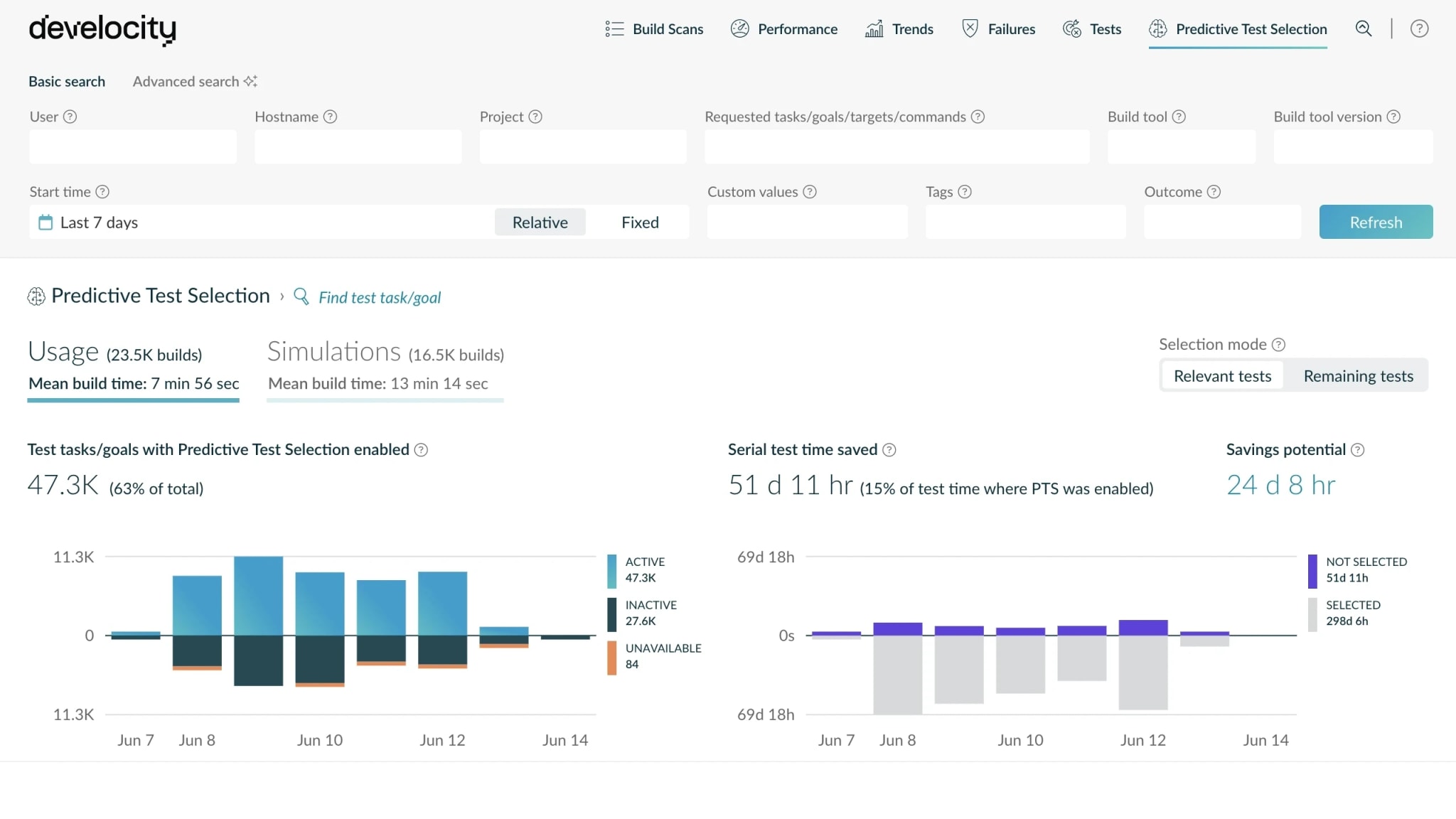
Task: Show help for the Tags field
Action: (965, 192)
